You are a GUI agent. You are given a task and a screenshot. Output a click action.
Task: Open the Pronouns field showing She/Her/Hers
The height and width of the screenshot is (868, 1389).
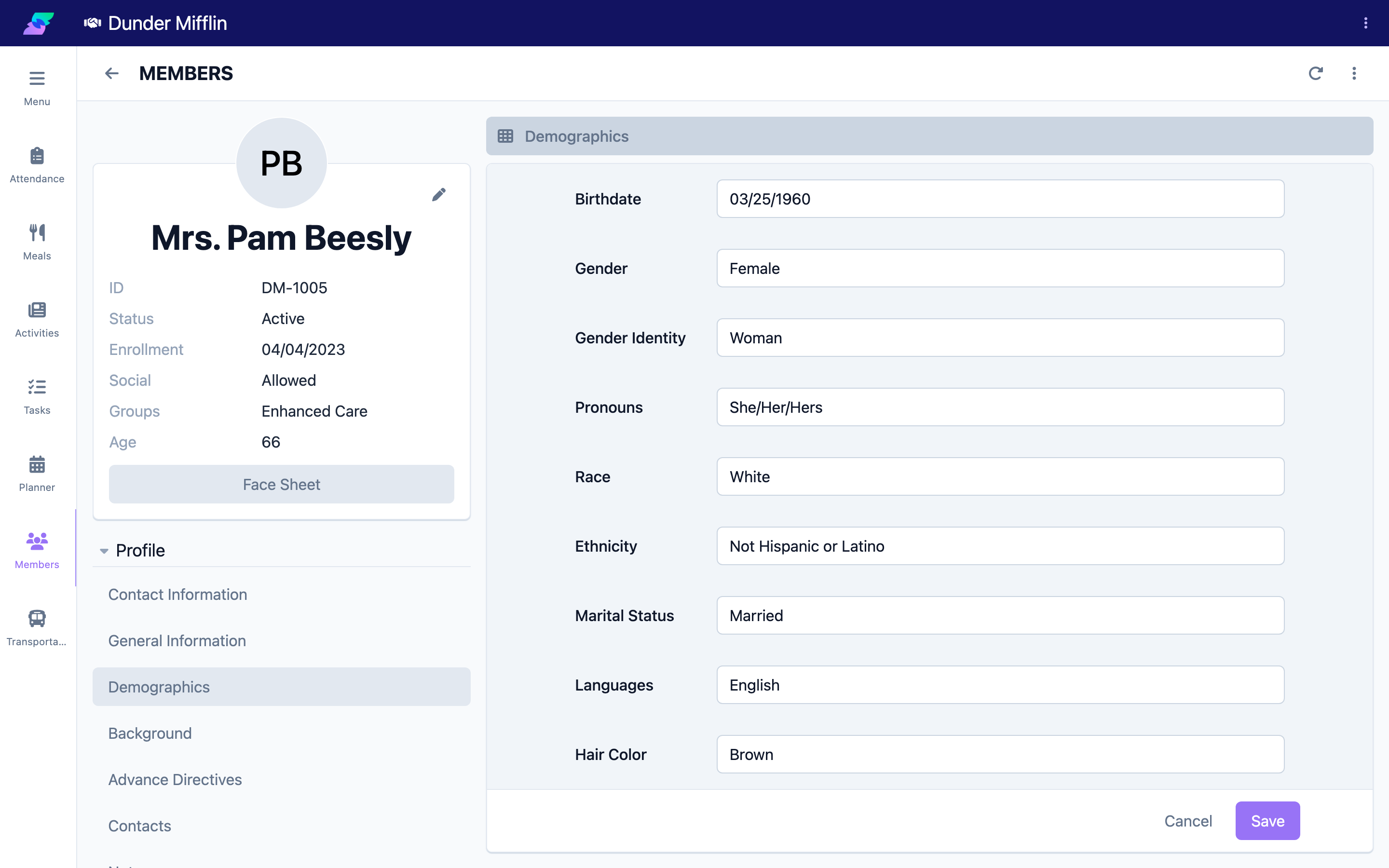point(1000,407)
